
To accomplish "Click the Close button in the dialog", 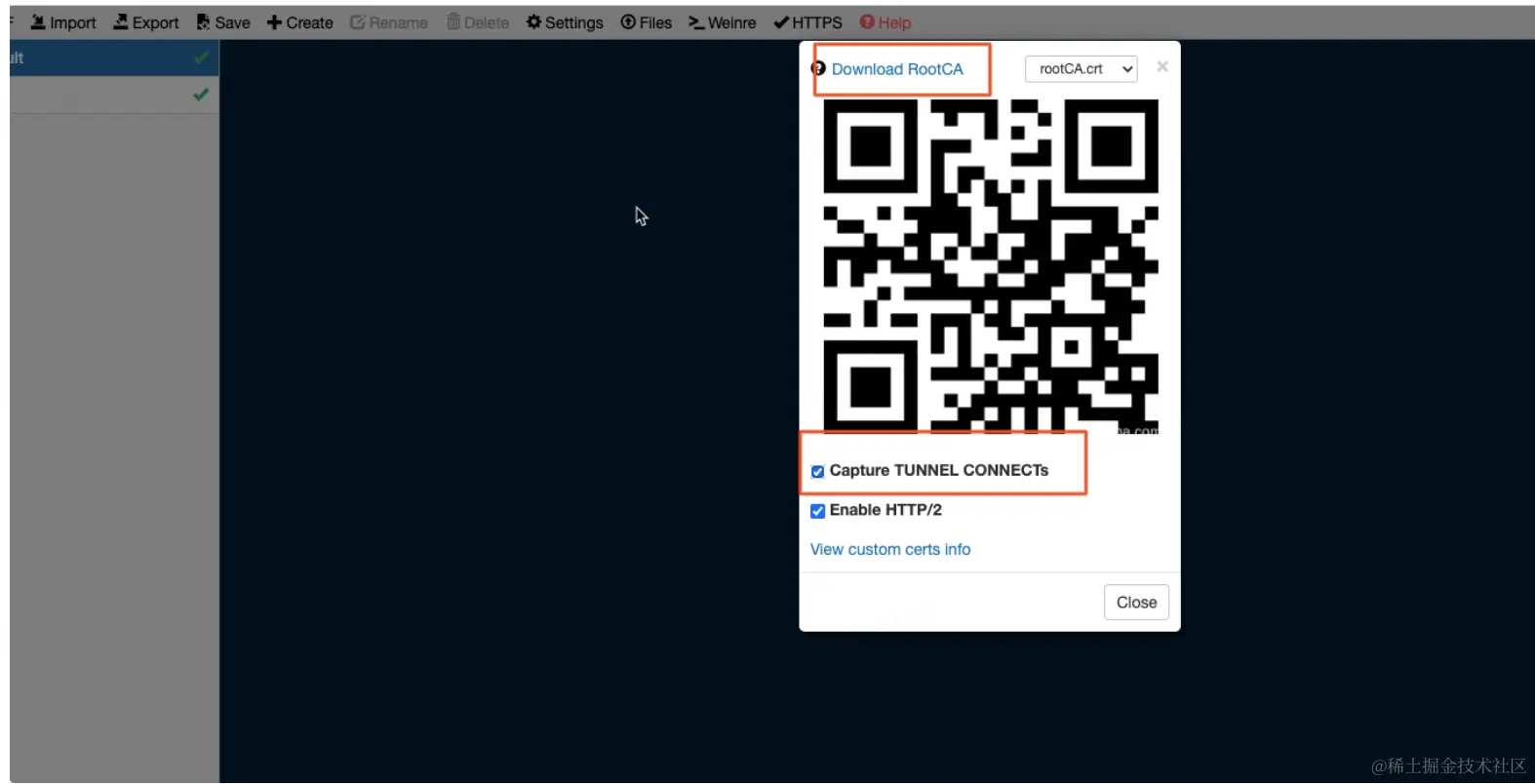I will [1136, 603].
